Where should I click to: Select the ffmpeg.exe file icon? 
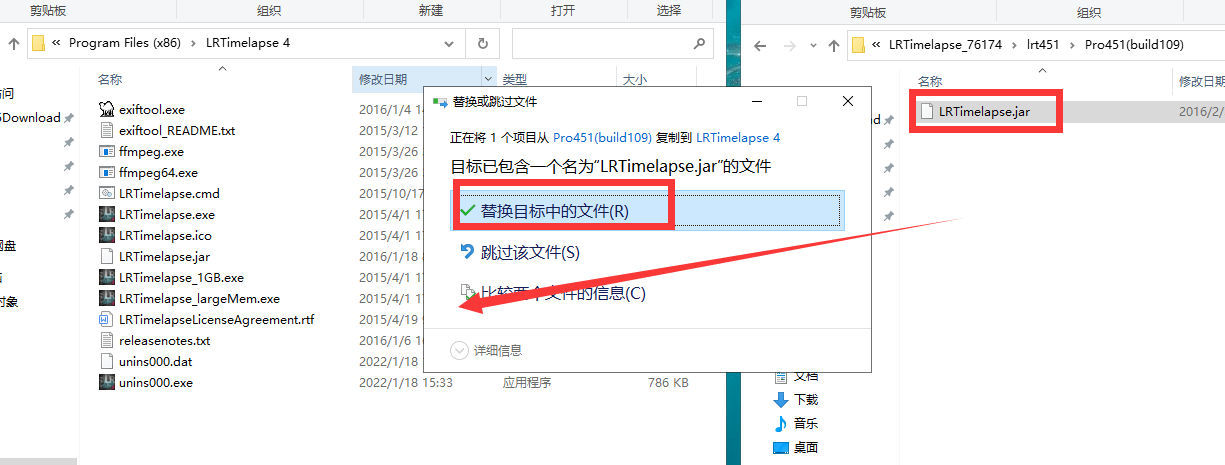click(x=108, y=152)
